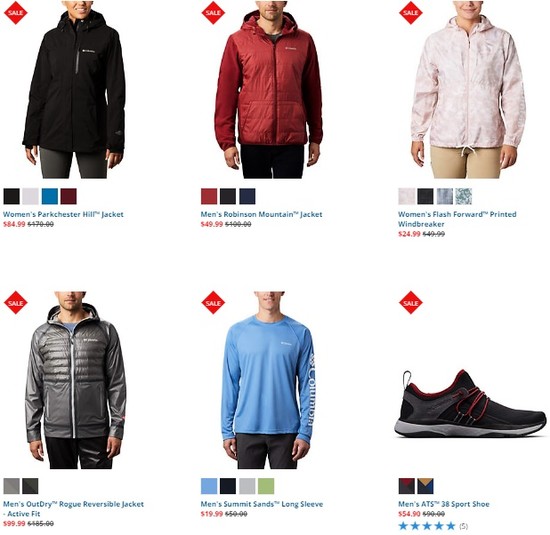
Task: Open Men's ATS 38 Sport Shoe link
Action: [444, 504]
